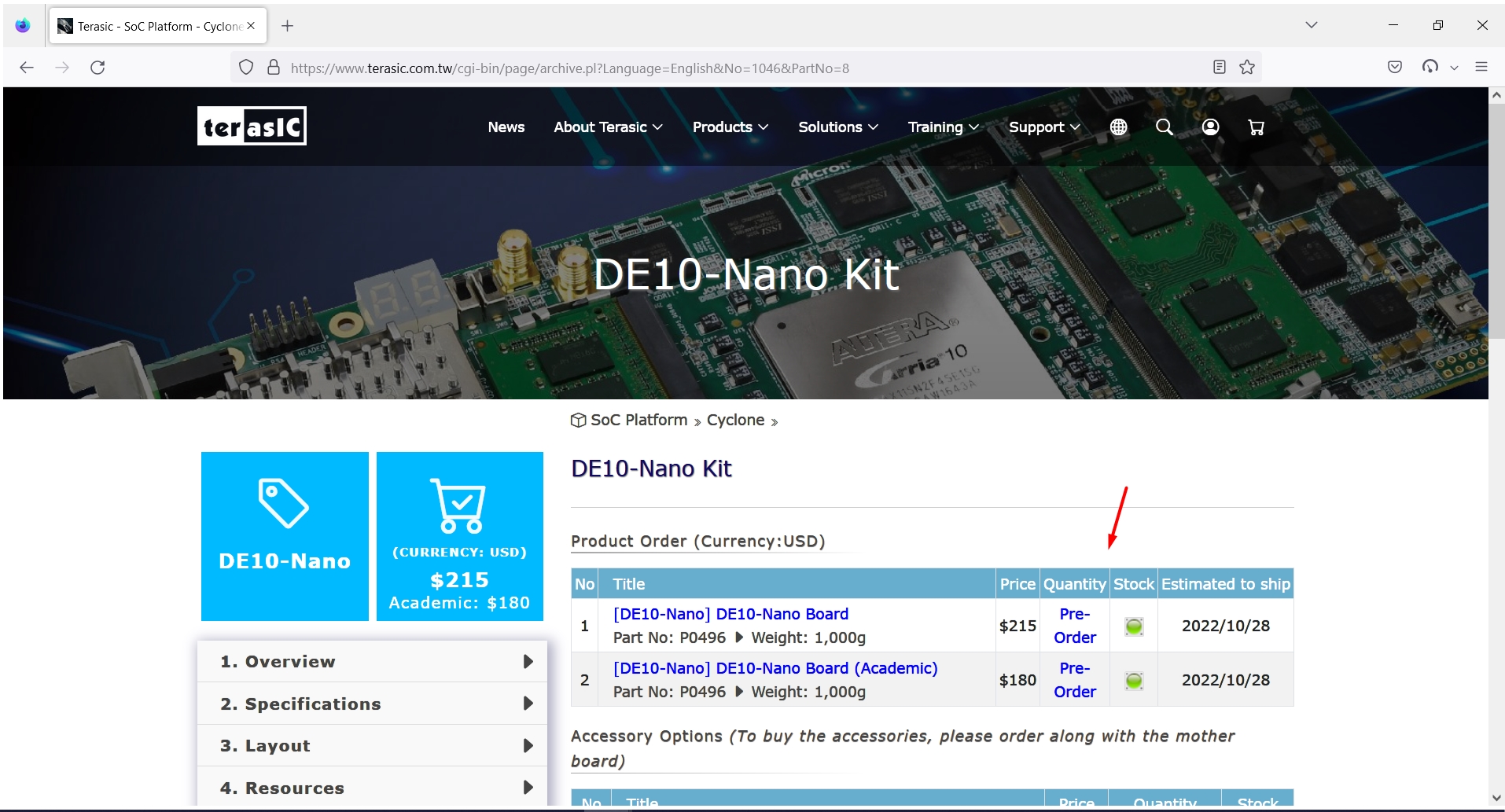
Task: Click the Estimated to ship header
Action: 1225,584
